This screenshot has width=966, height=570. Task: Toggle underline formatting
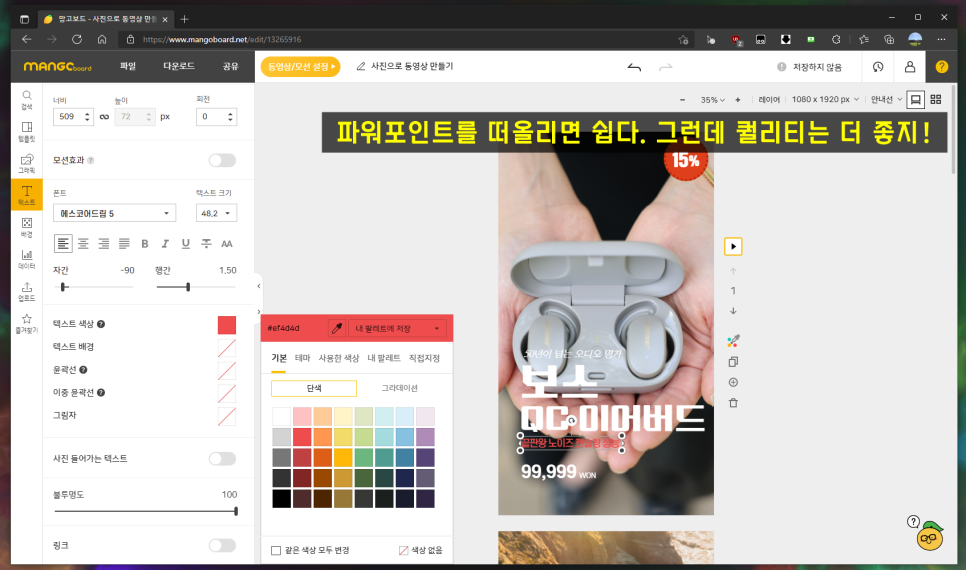click(x=185, y=243)
